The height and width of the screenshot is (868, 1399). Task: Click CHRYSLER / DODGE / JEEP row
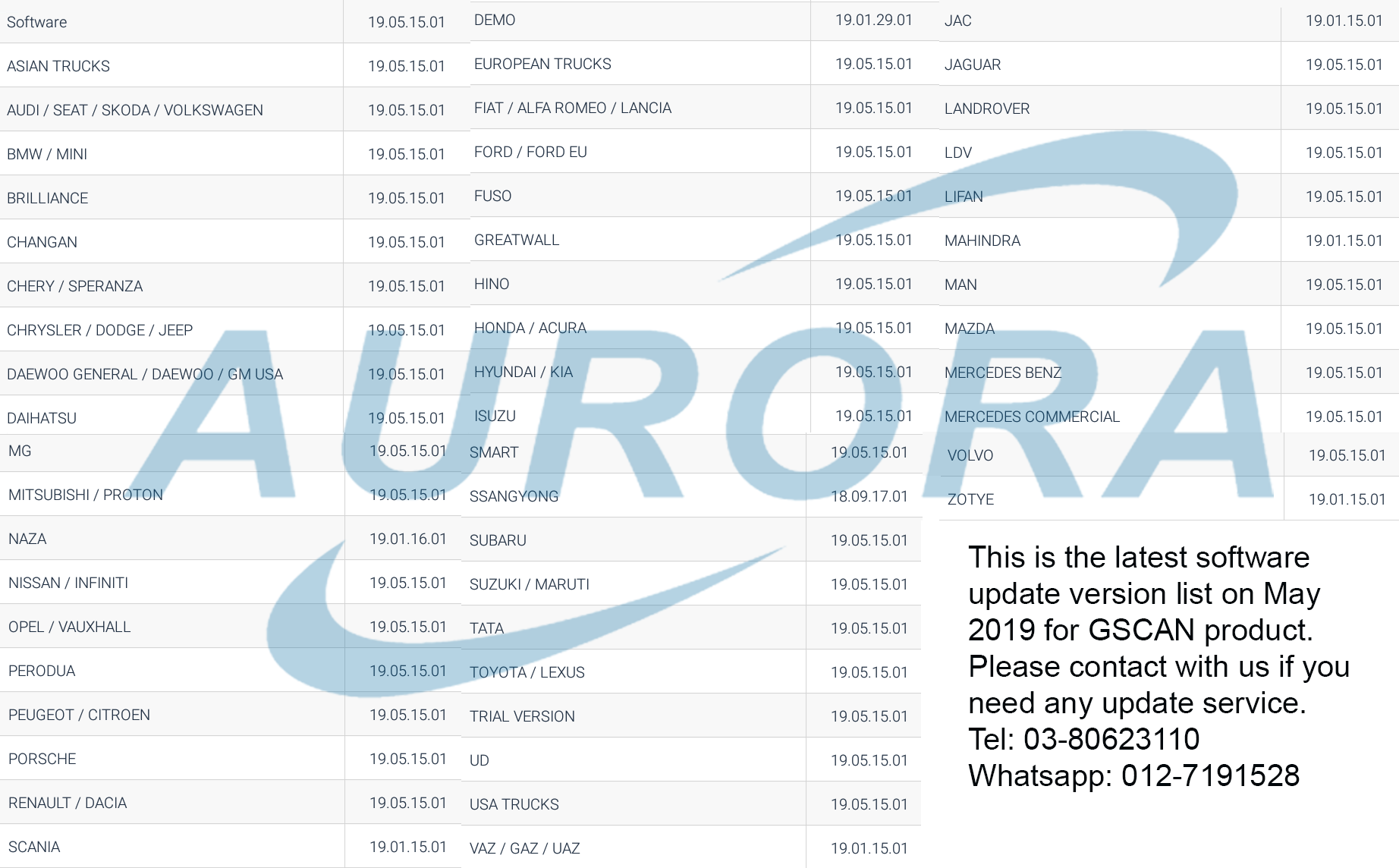100,330
